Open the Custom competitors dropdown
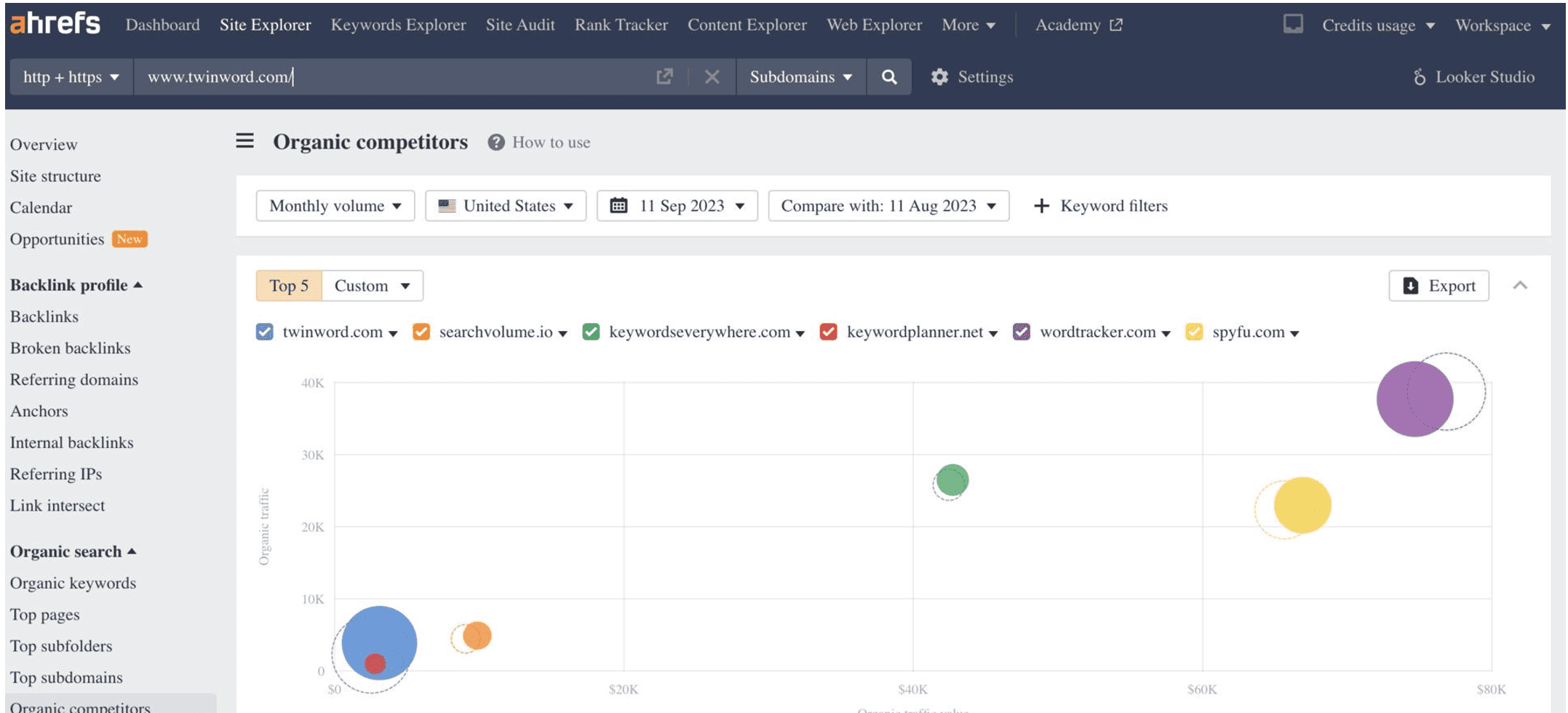 click(x=373, y=286)
